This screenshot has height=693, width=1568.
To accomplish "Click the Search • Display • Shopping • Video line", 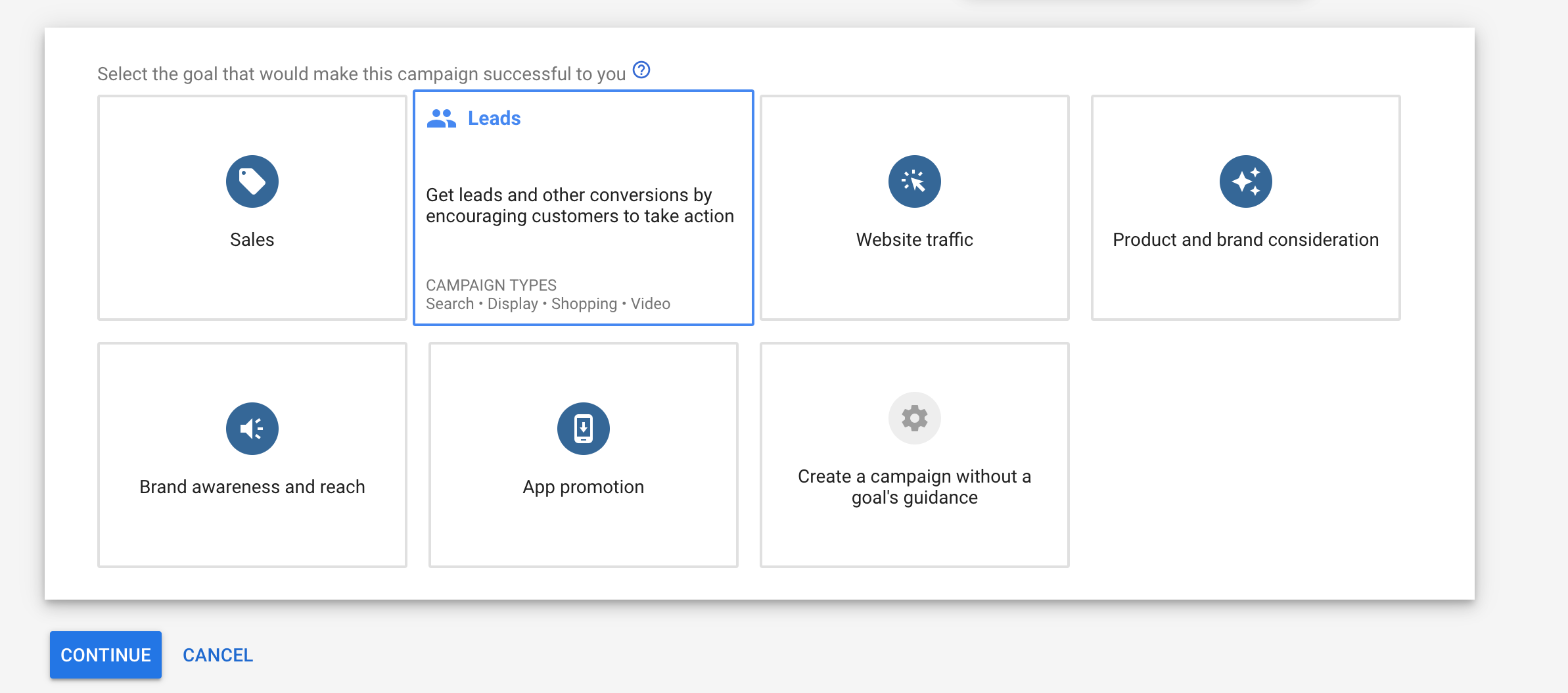I will tap(548, 304).
